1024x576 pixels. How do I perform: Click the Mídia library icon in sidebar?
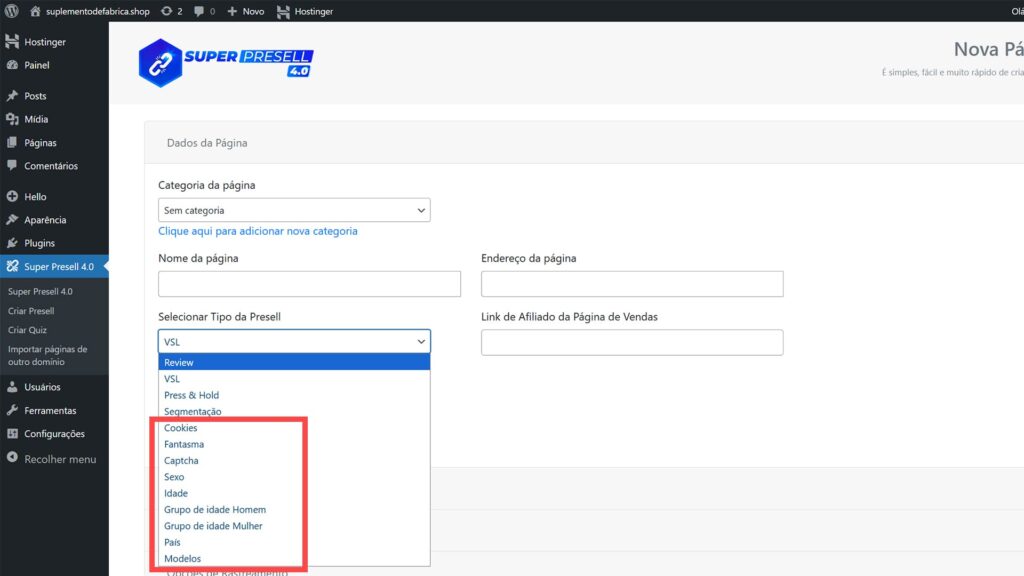(x=12, y=119)
